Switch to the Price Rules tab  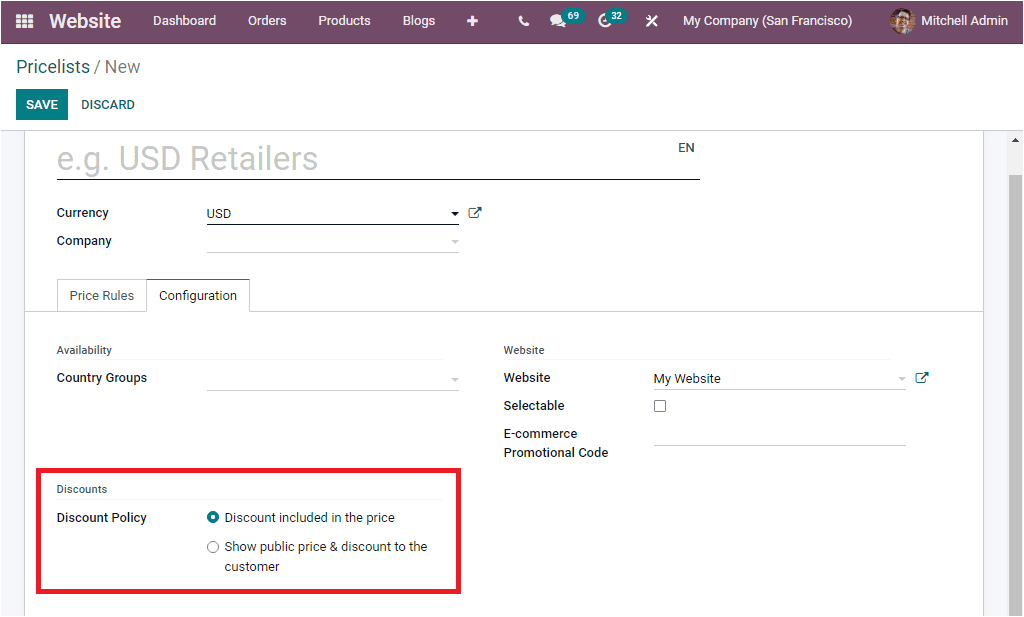coord(101,295)
